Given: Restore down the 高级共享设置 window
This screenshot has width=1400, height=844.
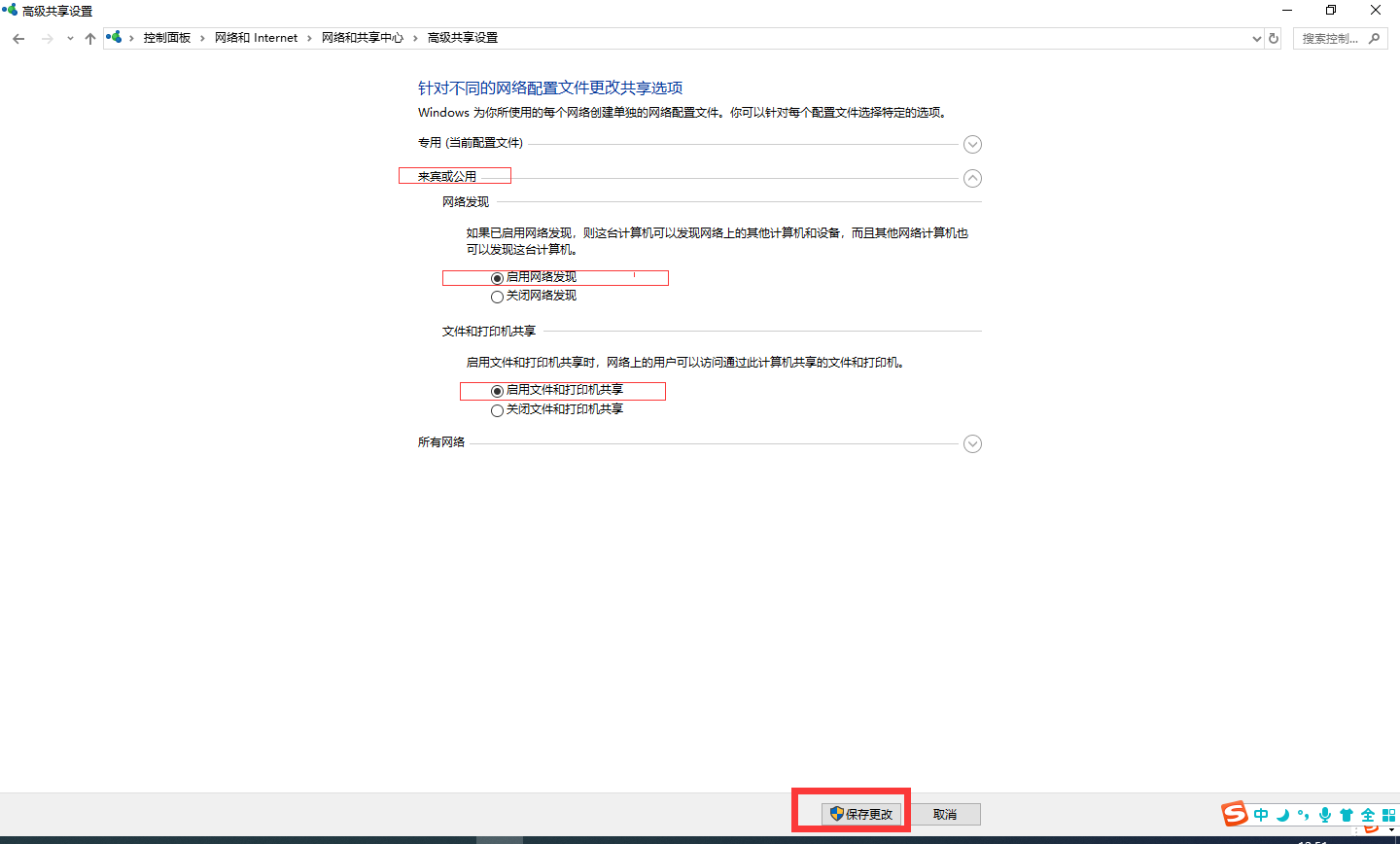Looking at the screenshot, I should pos(1331,11).
